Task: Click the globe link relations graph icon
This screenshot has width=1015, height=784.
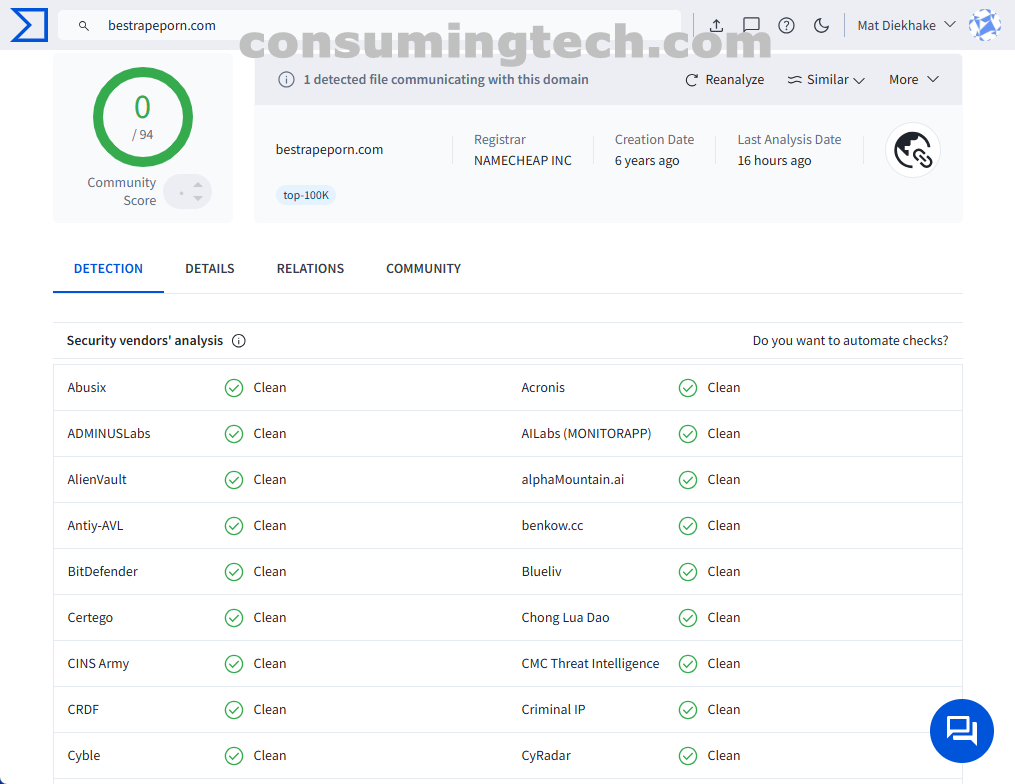Action: click(x=912, y=151)
